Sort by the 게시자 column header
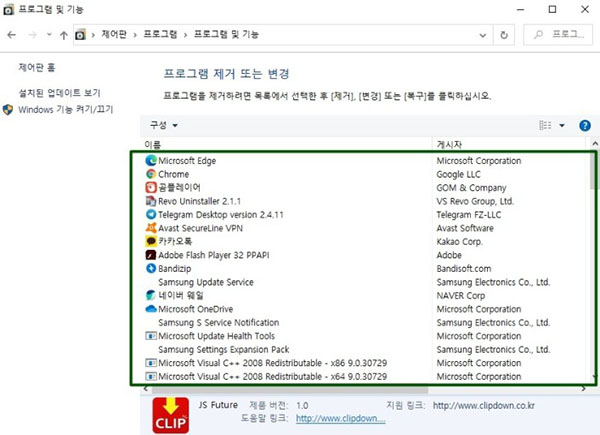 [449, 144]
